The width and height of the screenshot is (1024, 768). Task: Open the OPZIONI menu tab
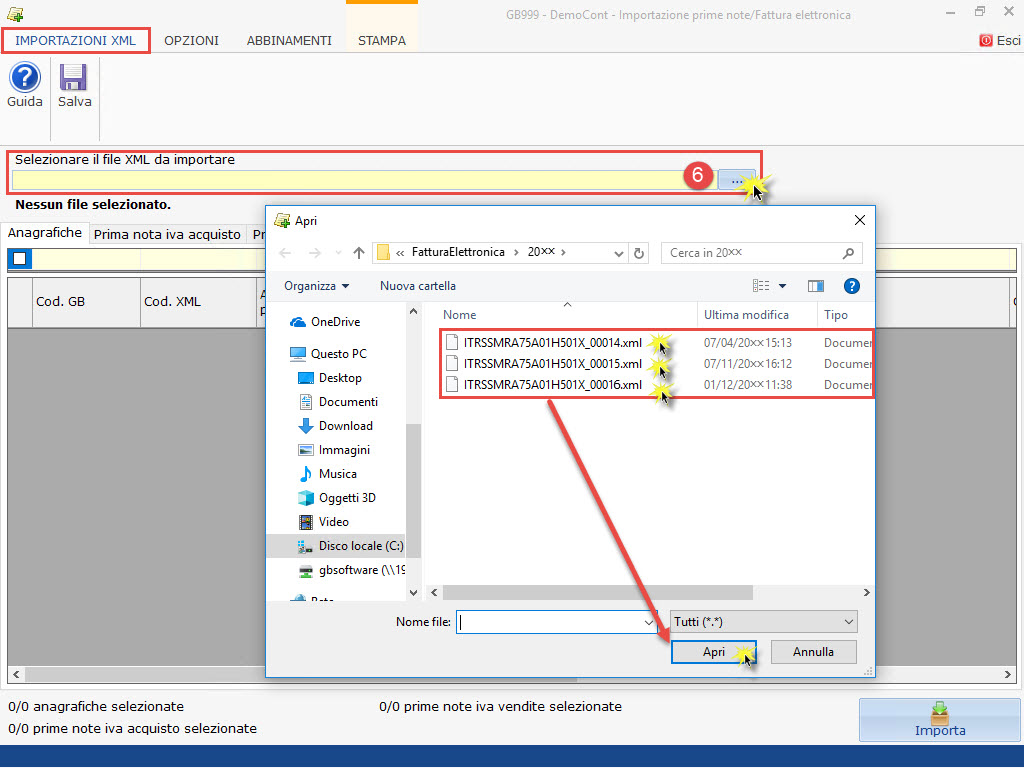pyautogui.click(x=191, y=41)
